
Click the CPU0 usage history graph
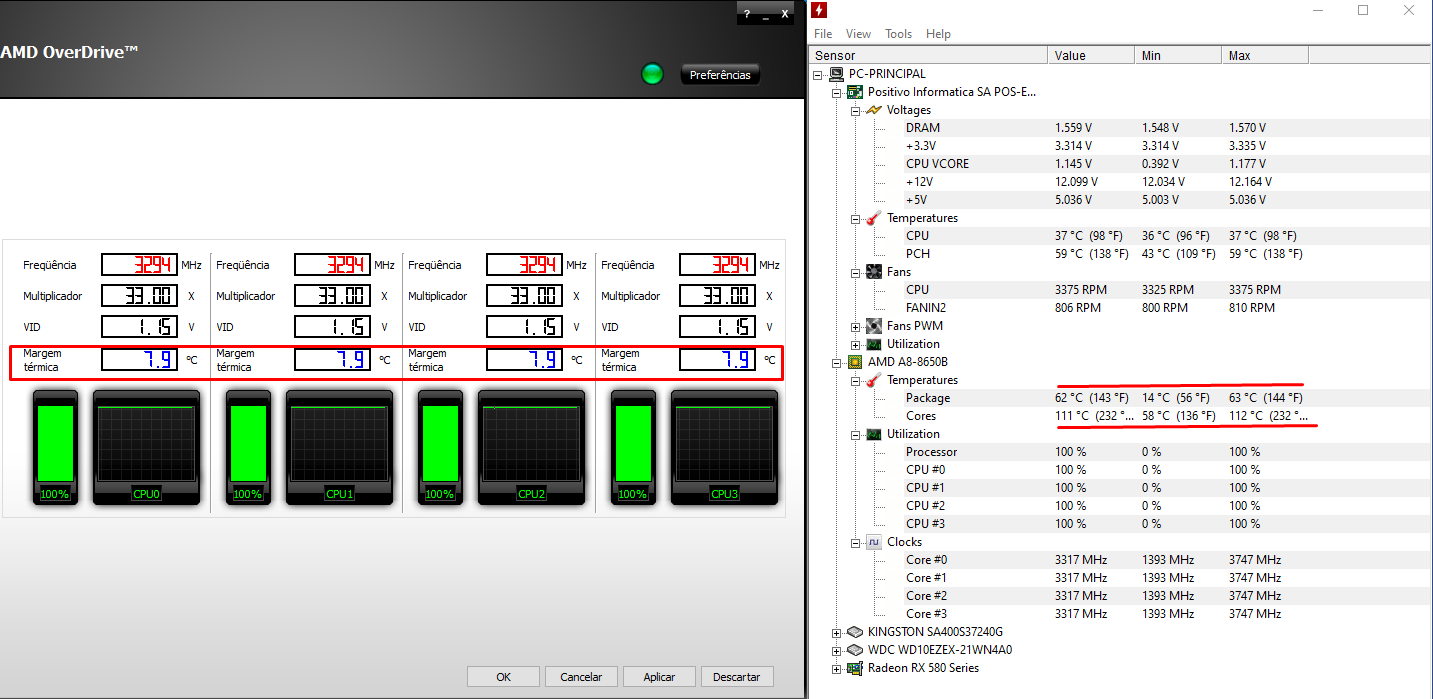[146, 444]
